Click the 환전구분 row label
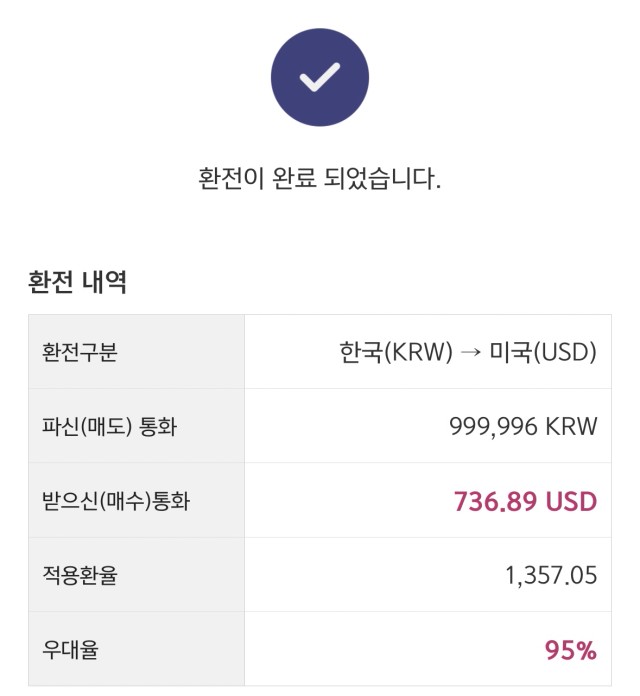The image size is (640, 696). tap(79, 352)
